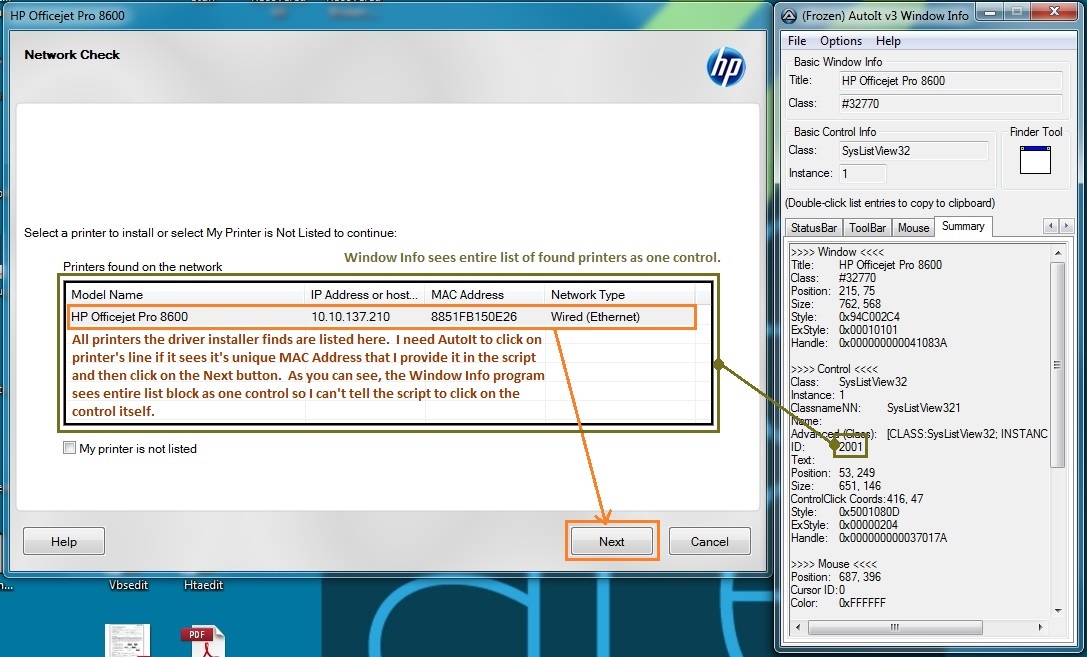1087x657 pixels.
Task: Open the Help menu in AutoIt Window Info
Action: 888,41
